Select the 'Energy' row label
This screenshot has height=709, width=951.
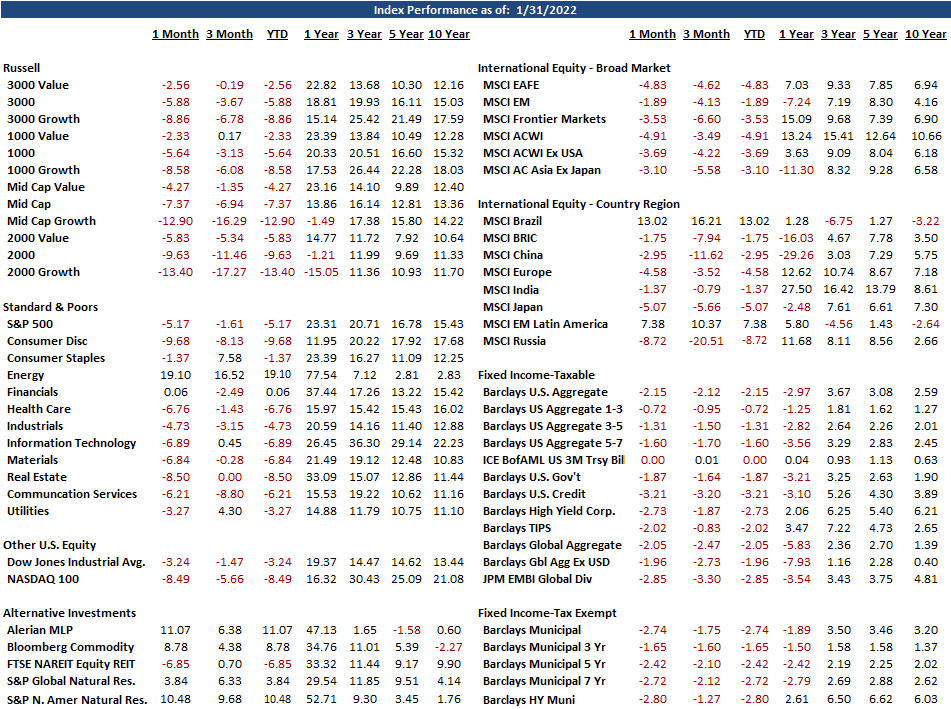25,375
